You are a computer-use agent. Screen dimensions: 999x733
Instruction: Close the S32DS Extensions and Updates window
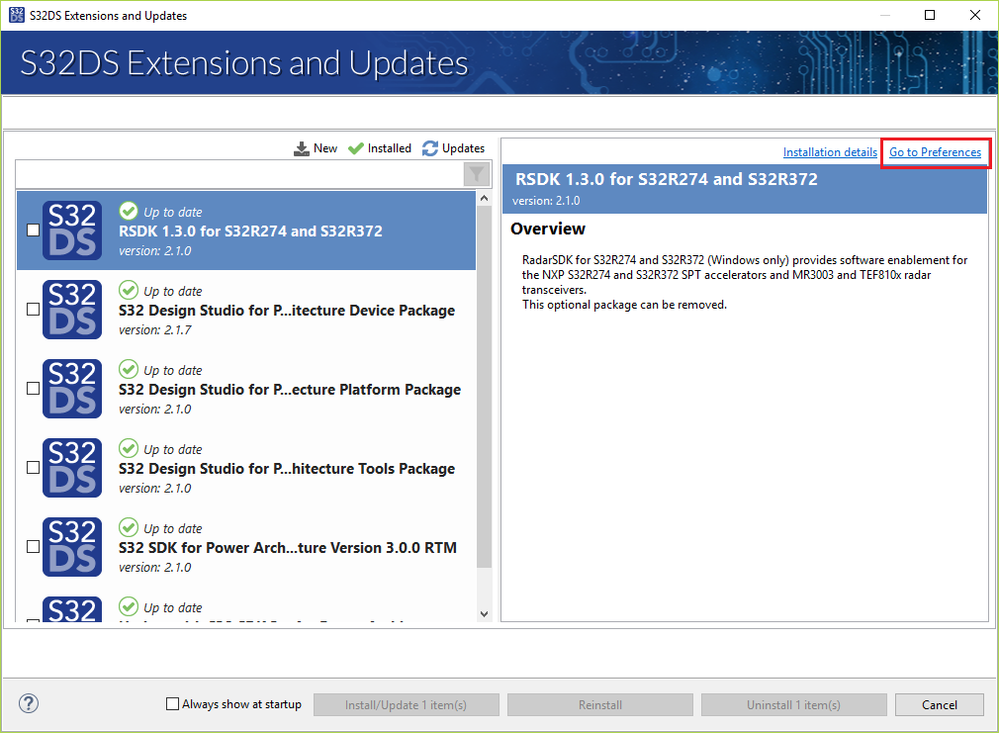975,15
